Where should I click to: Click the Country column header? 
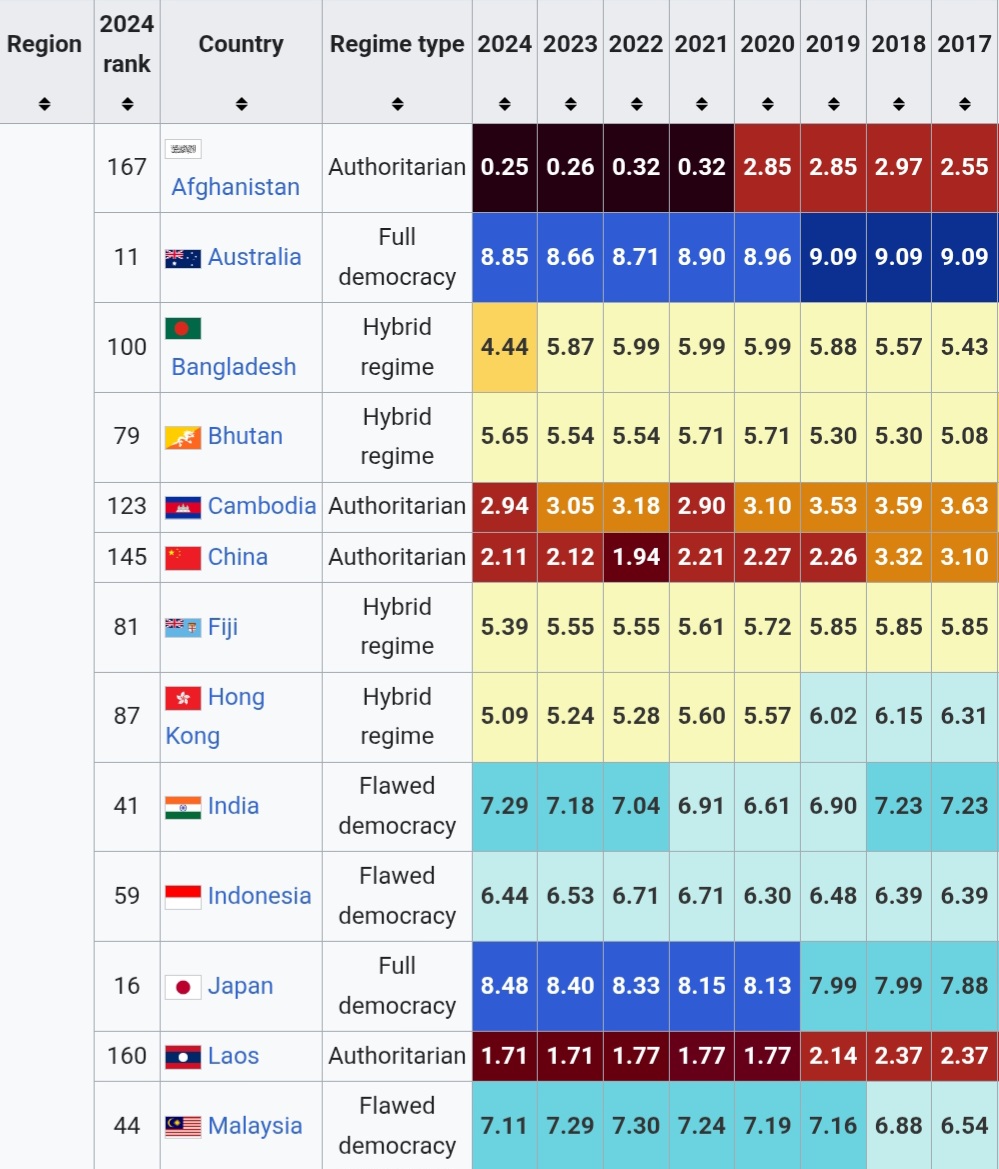(x=241, y=45)
